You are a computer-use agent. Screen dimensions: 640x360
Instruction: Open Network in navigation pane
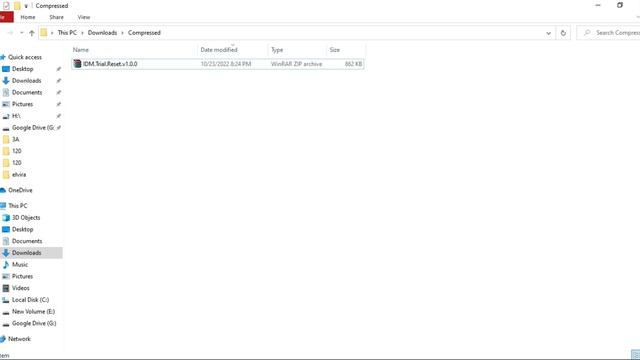[x=19, y=339]
